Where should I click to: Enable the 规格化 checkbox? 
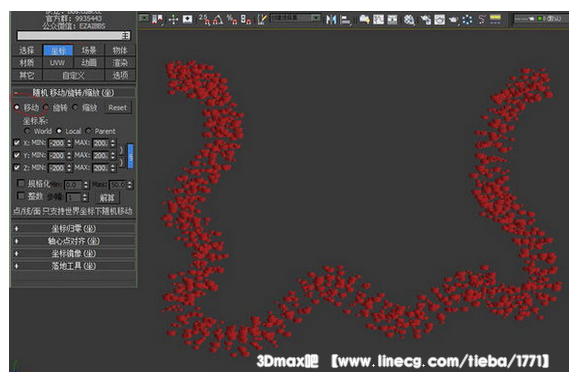pyautogui.click(x=21, y=184)
